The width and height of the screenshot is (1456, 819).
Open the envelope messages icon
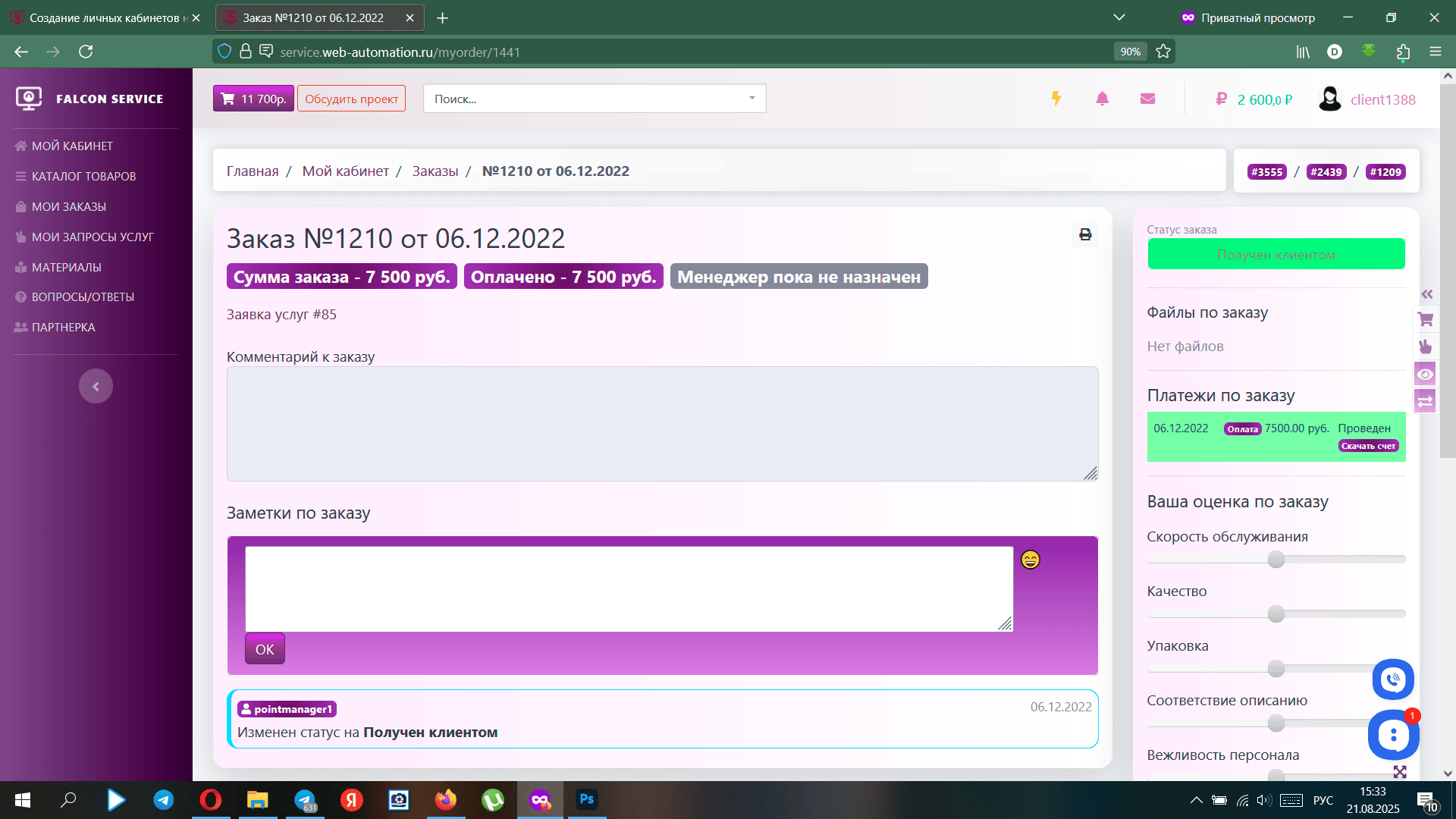[1147, 99]
